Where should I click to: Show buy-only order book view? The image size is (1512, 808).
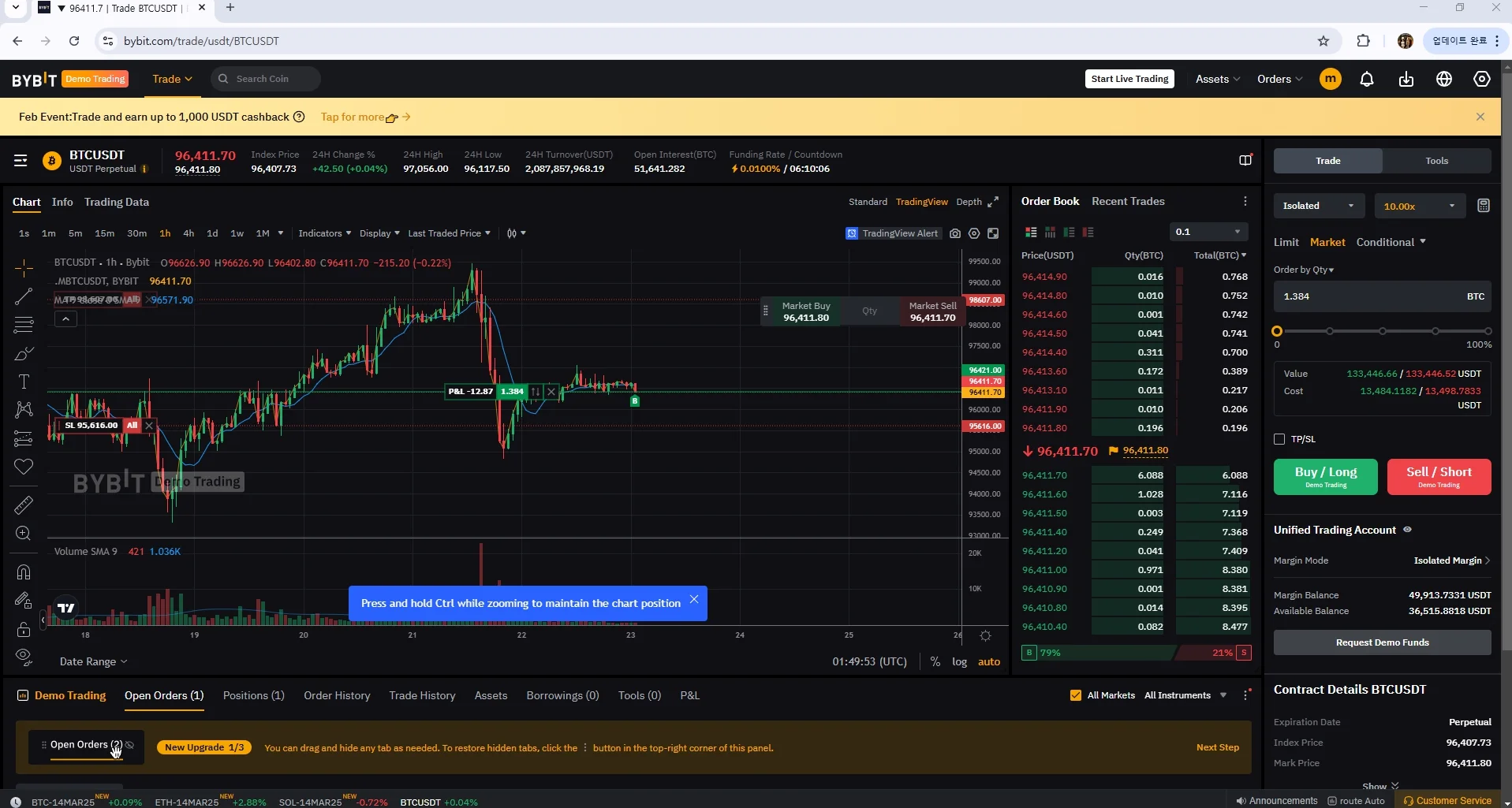tap(1069, 232)
